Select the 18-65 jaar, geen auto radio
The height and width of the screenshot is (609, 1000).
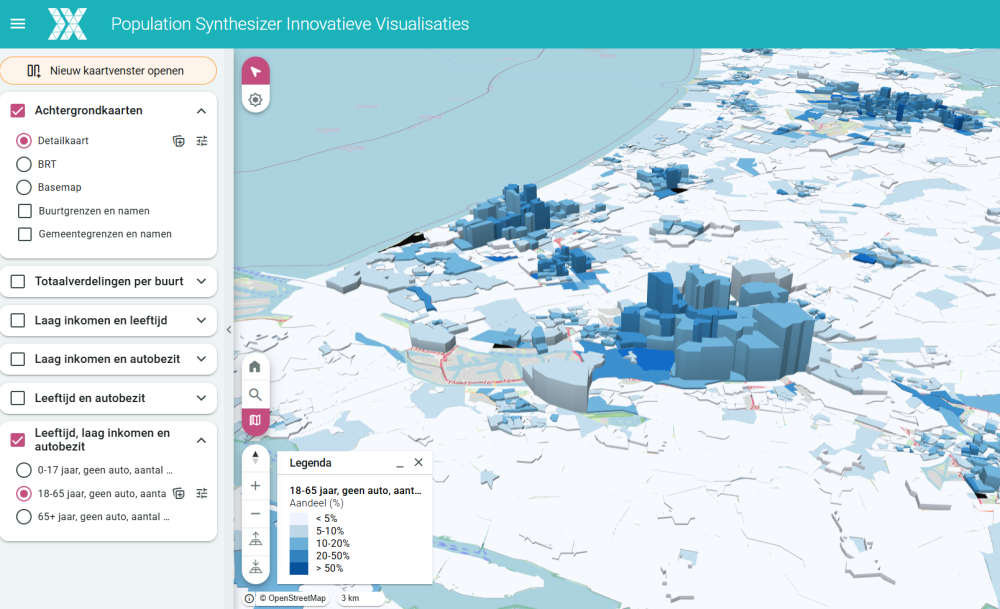[24, 494]
